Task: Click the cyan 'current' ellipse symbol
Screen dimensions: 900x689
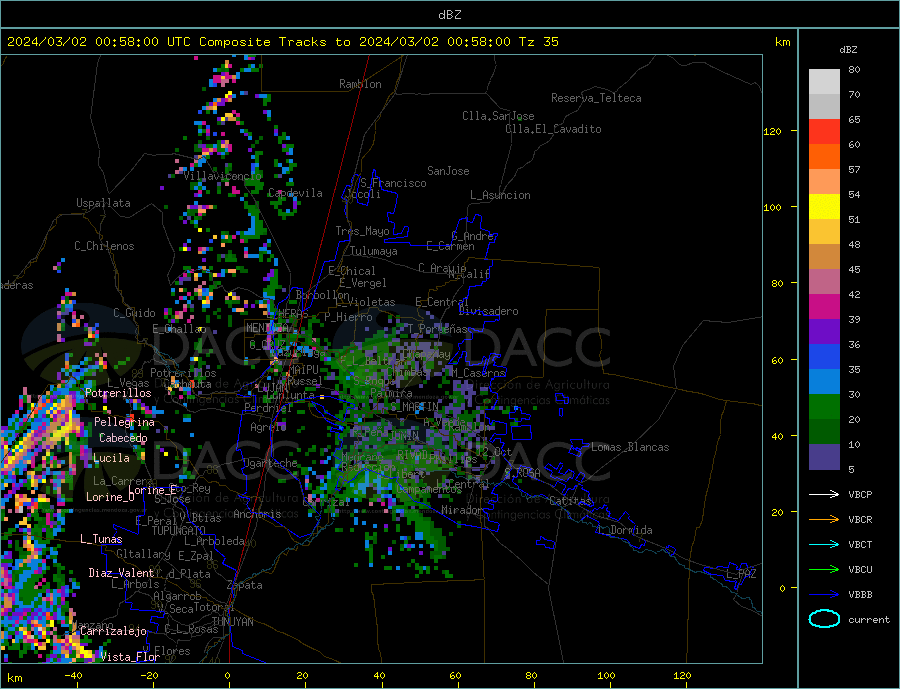Action: click(x=824, y=619)
